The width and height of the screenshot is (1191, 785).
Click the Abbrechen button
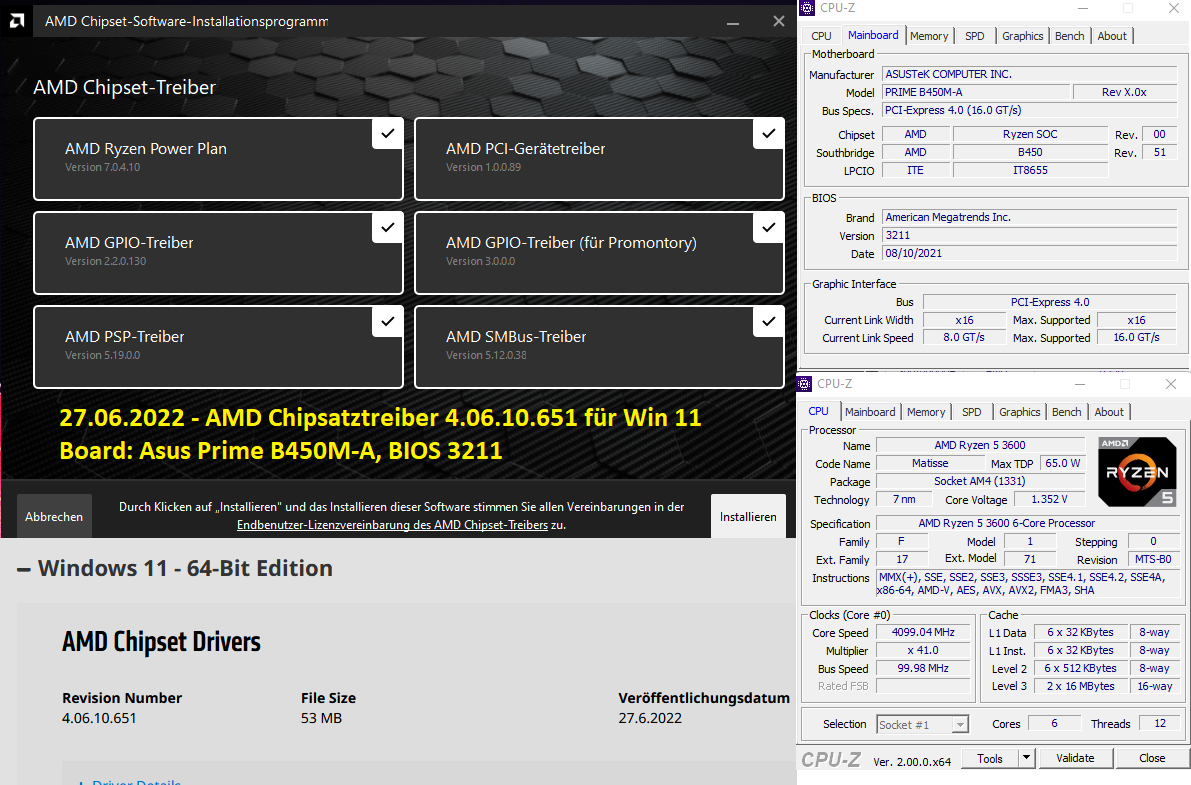pos(54,516)
